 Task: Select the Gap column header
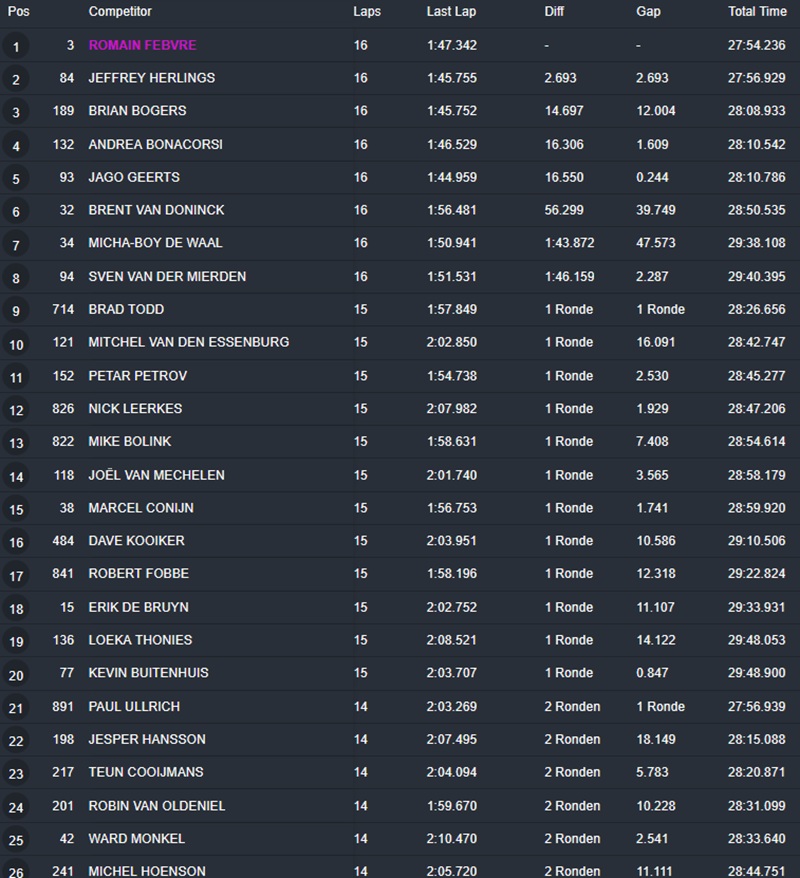(648, 12)
